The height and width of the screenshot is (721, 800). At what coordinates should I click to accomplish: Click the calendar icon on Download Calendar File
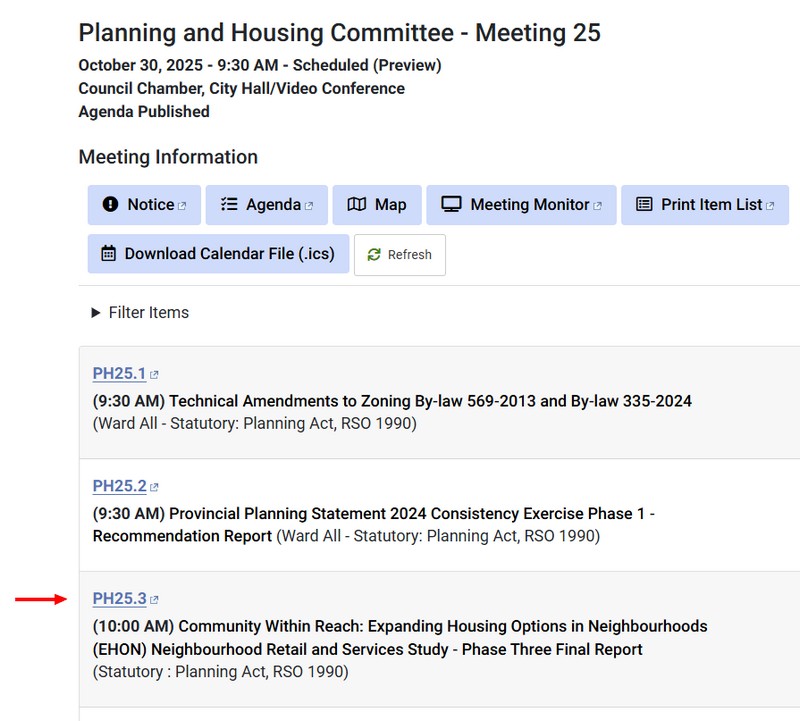(x=108, y=254)
